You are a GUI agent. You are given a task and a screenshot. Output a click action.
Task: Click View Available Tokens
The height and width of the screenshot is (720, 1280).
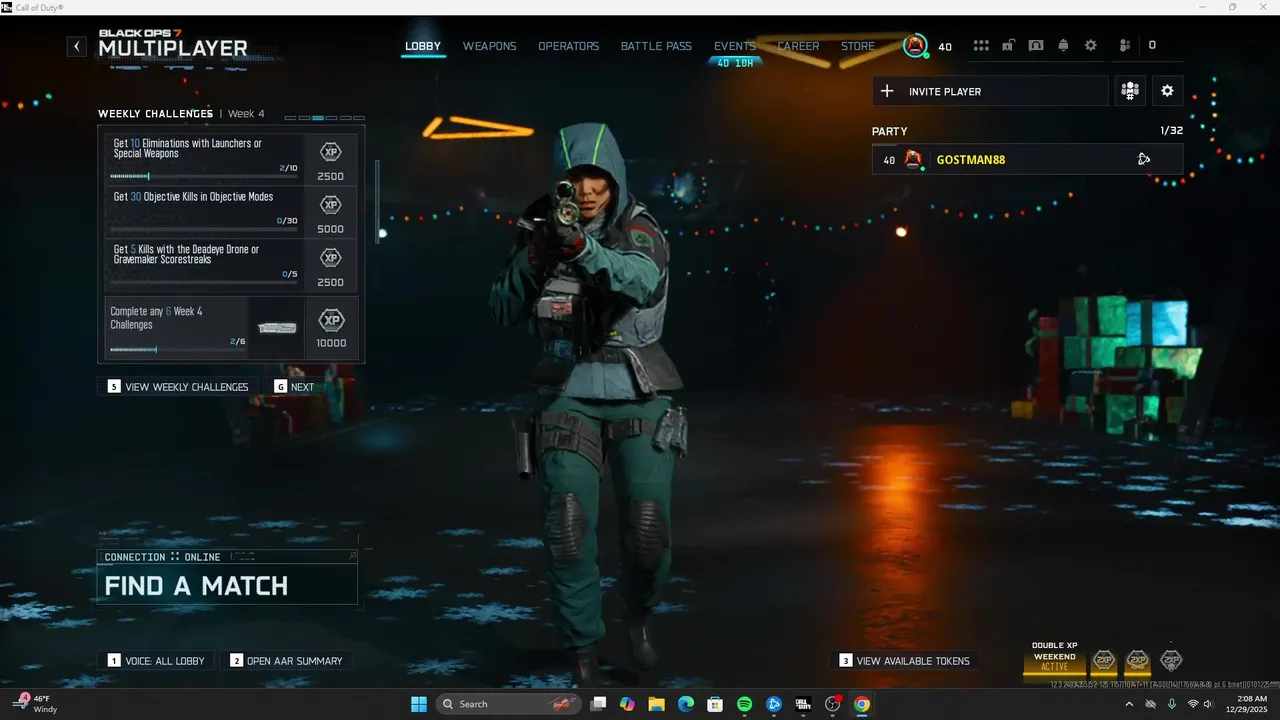pos(905,661)
